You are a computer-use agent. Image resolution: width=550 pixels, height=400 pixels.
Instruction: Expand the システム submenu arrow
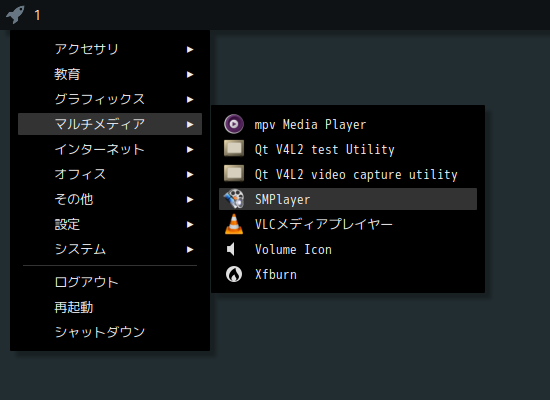pos(190,249)
